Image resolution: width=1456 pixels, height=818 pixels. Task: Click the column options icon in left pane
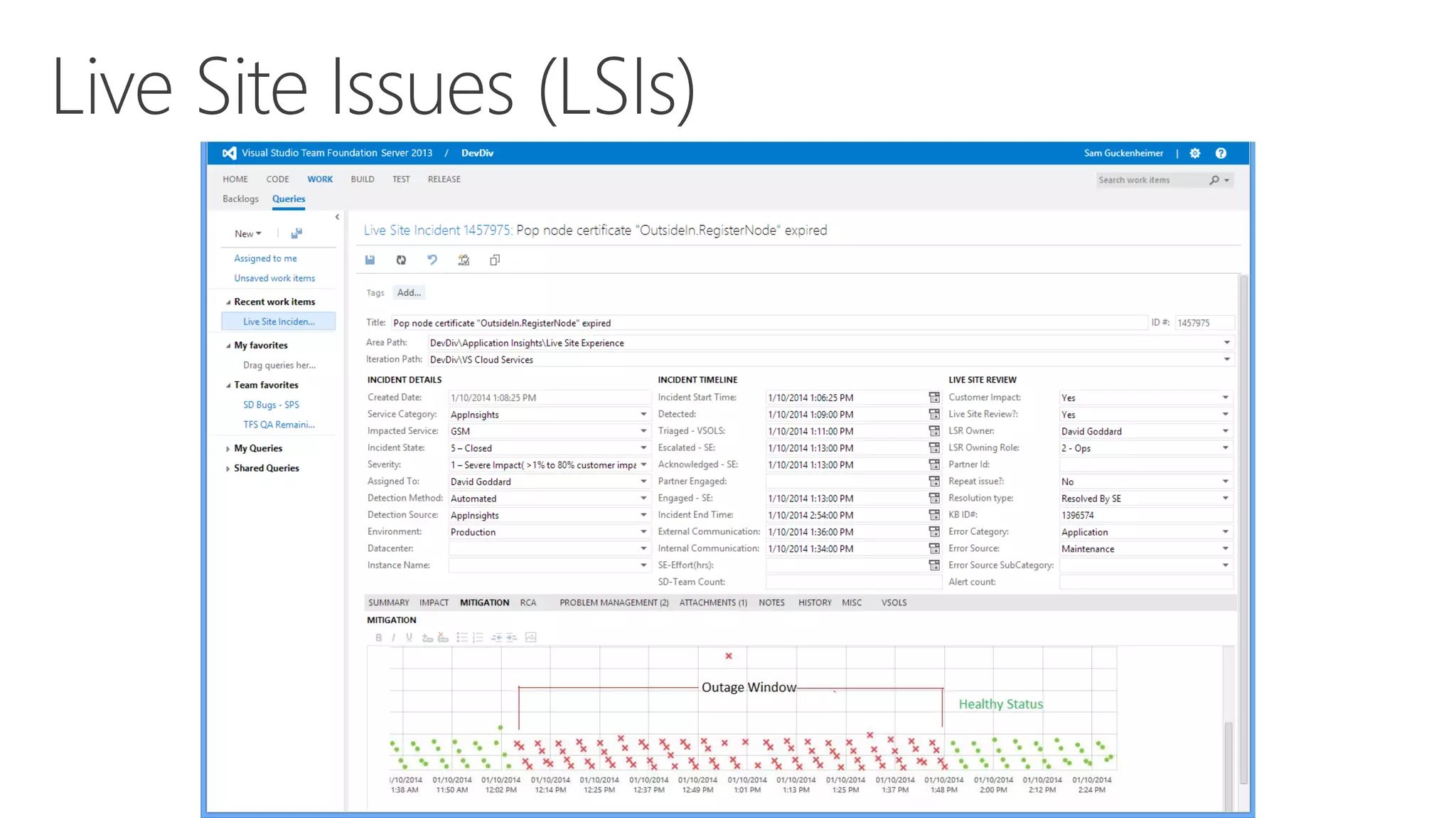(296, 233)
